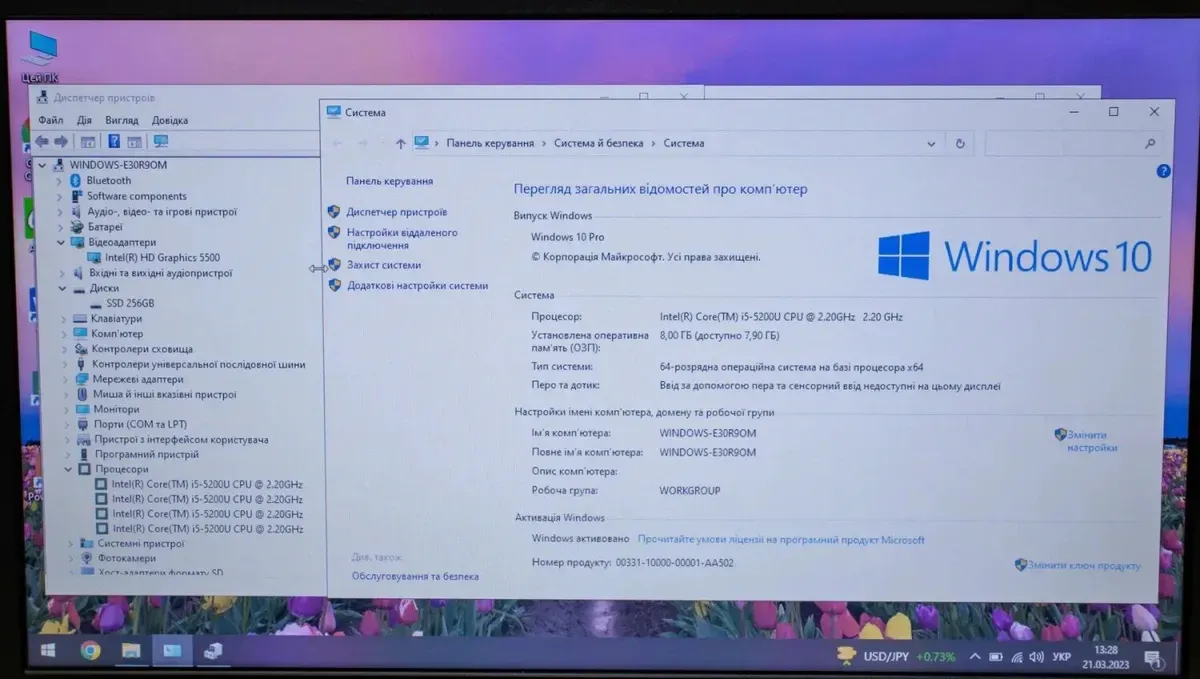Image resolution: width=1200 pixels, height=679 pixels.
Task: Click the Змінити ключ продукту link
Action: [x=1083, y=566]
